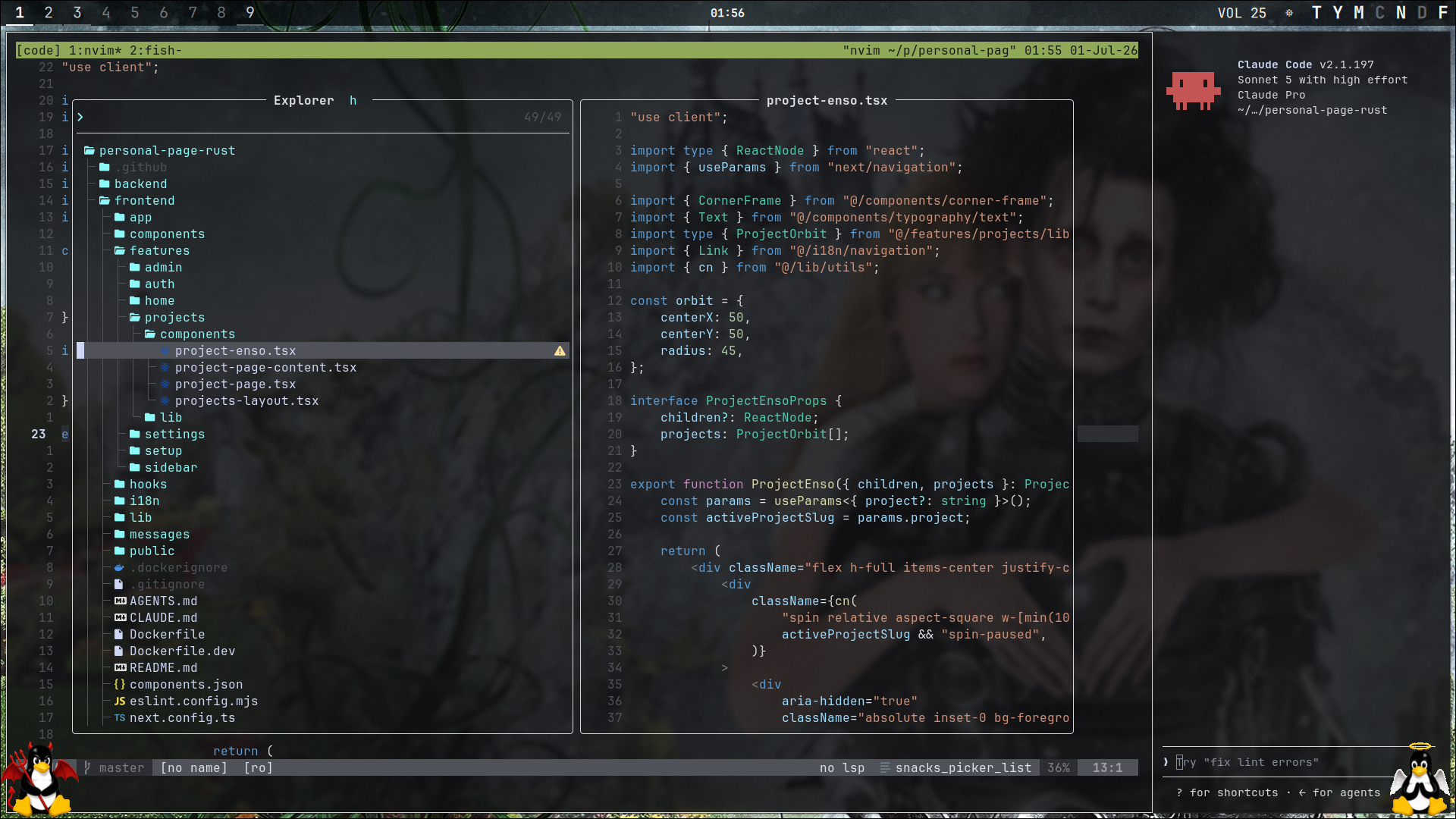The image size is (1456, 819).
Task: Collapse the personal-page-rust root folder
Action: tap(89, 151)
